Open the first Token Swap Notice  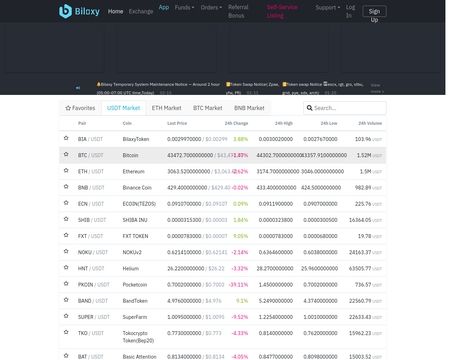(252, 88)
